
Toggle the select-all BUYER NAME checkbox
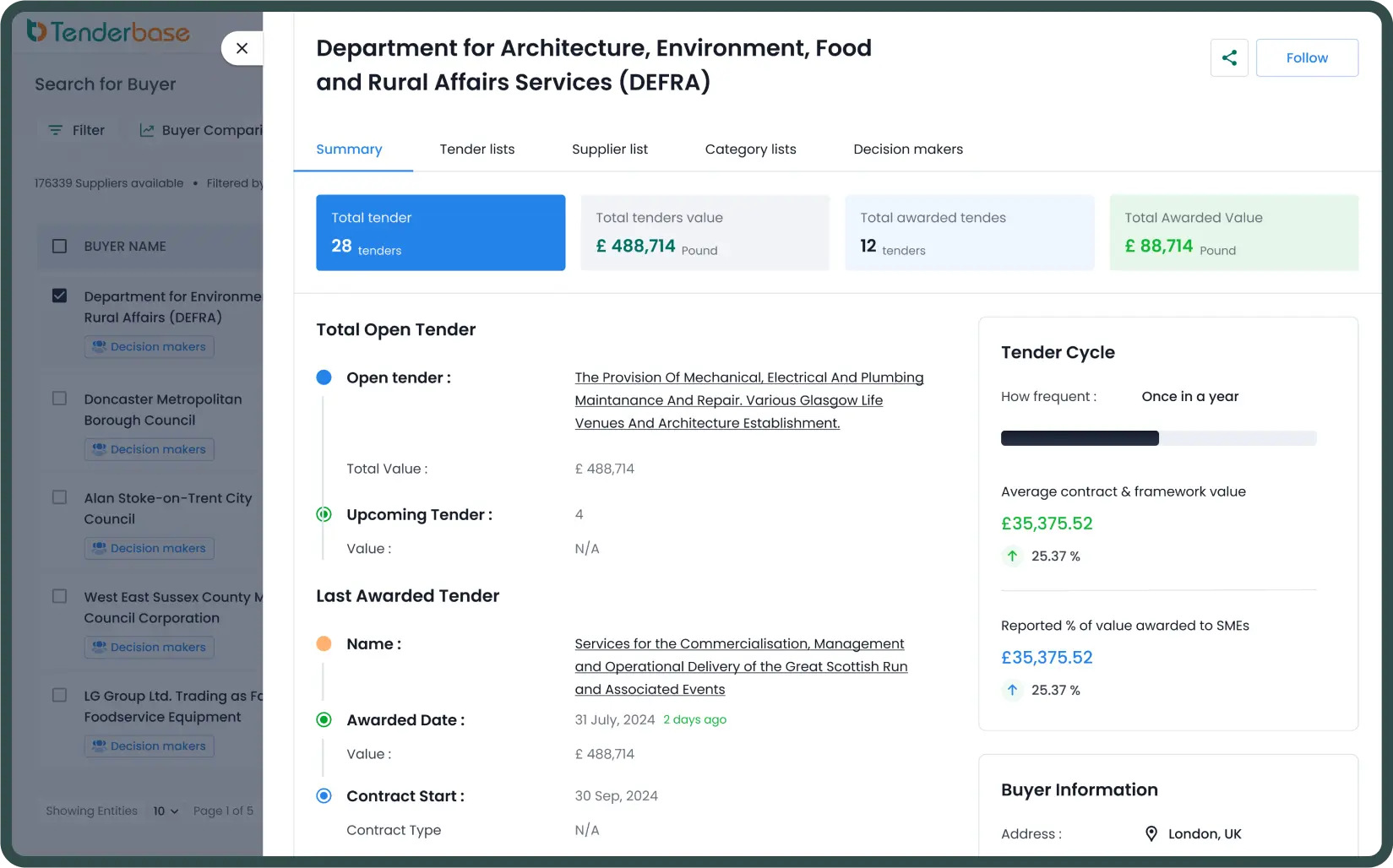(x=59, y=246)
